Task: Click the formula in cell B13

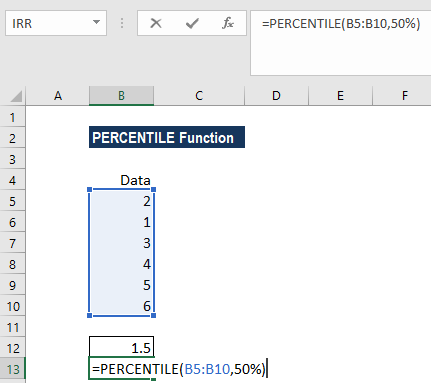Action: pos(179,369)
